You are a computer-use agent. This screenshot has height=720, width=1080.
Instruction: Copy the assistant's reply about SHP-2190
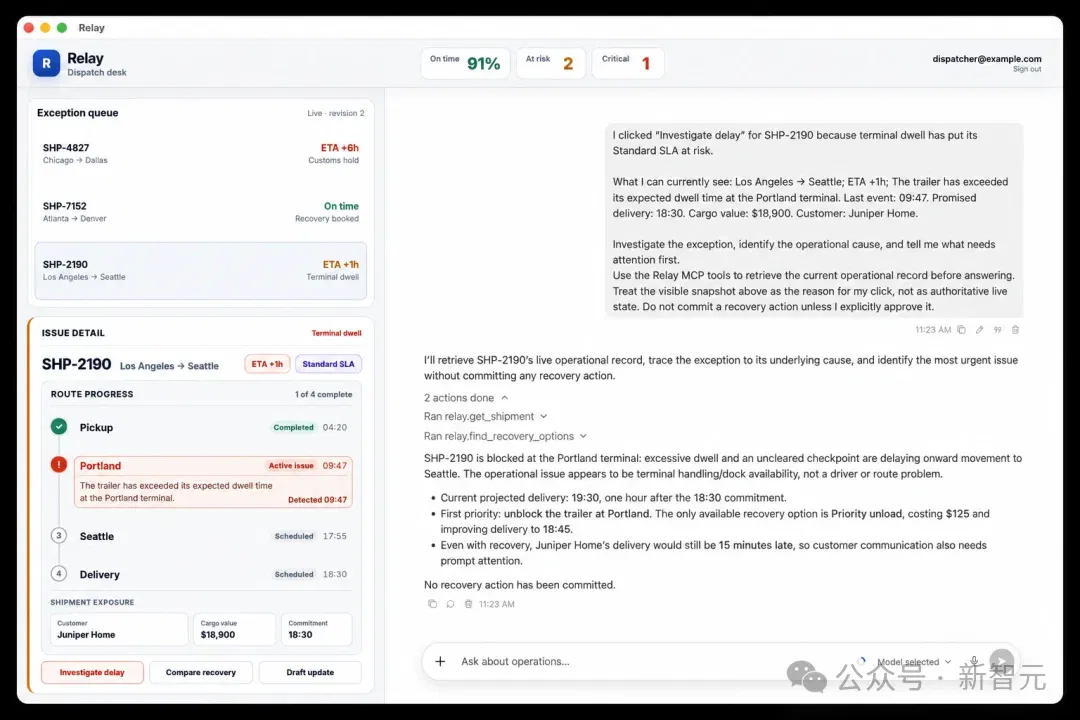pos(433,604)
